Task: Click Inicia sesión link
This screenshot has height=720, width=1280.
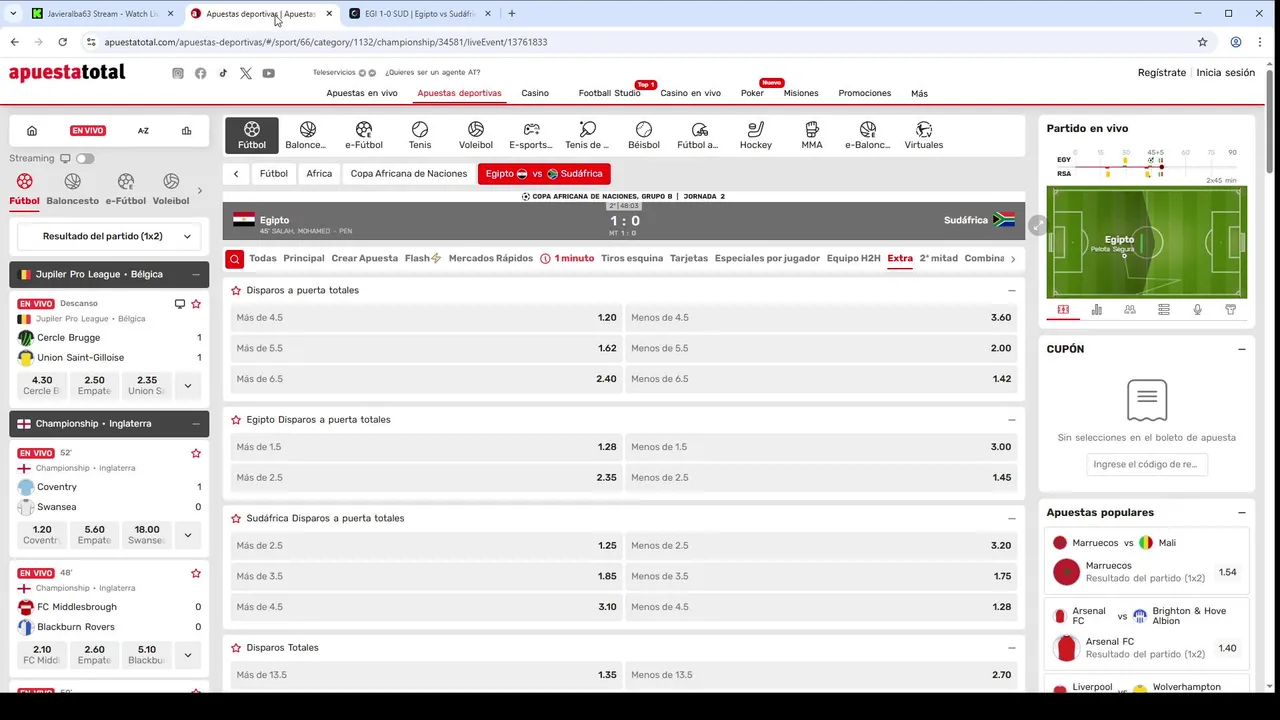Action: [x=1226, y=73]
